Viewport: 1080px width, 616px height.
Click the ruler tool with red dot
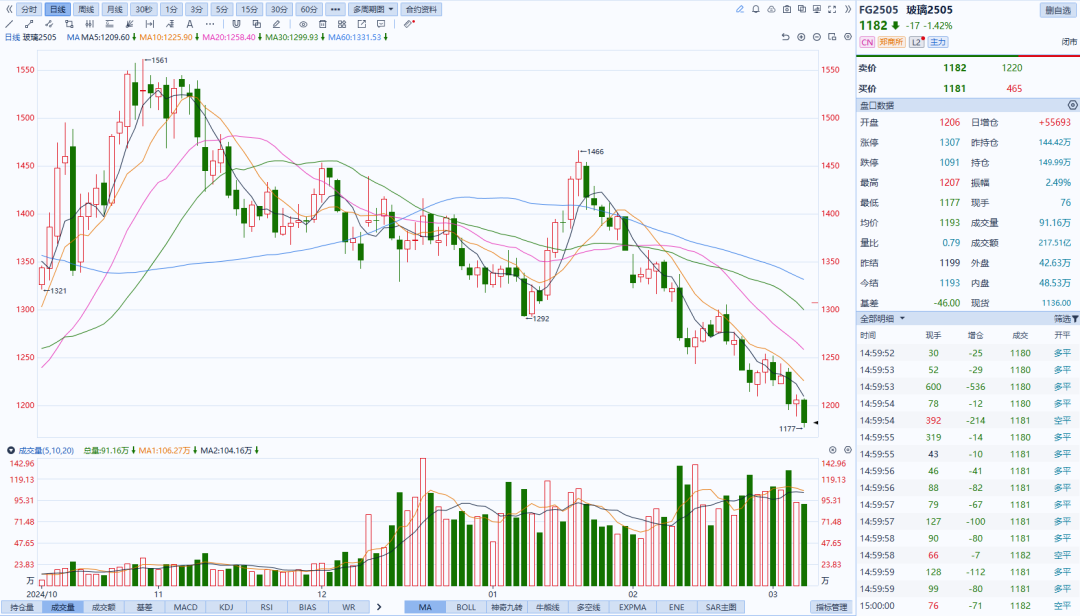(408, 24)
